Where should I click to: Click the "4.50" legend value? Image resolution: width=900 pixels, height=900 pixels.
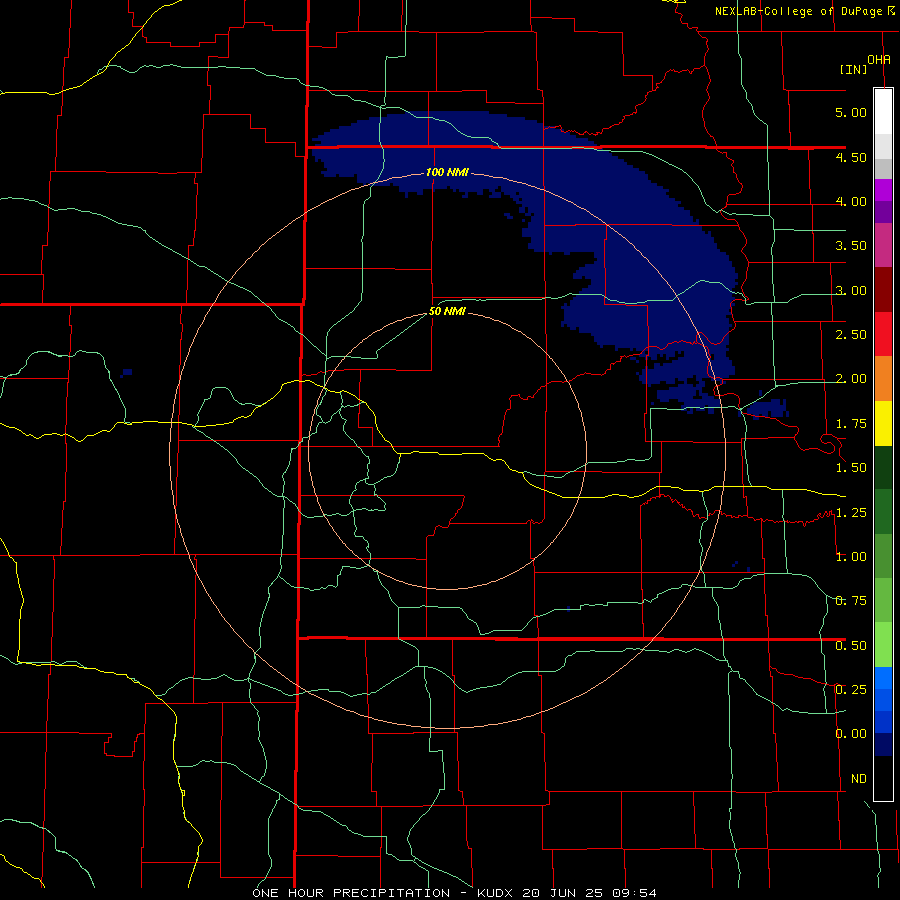[851, 157]
